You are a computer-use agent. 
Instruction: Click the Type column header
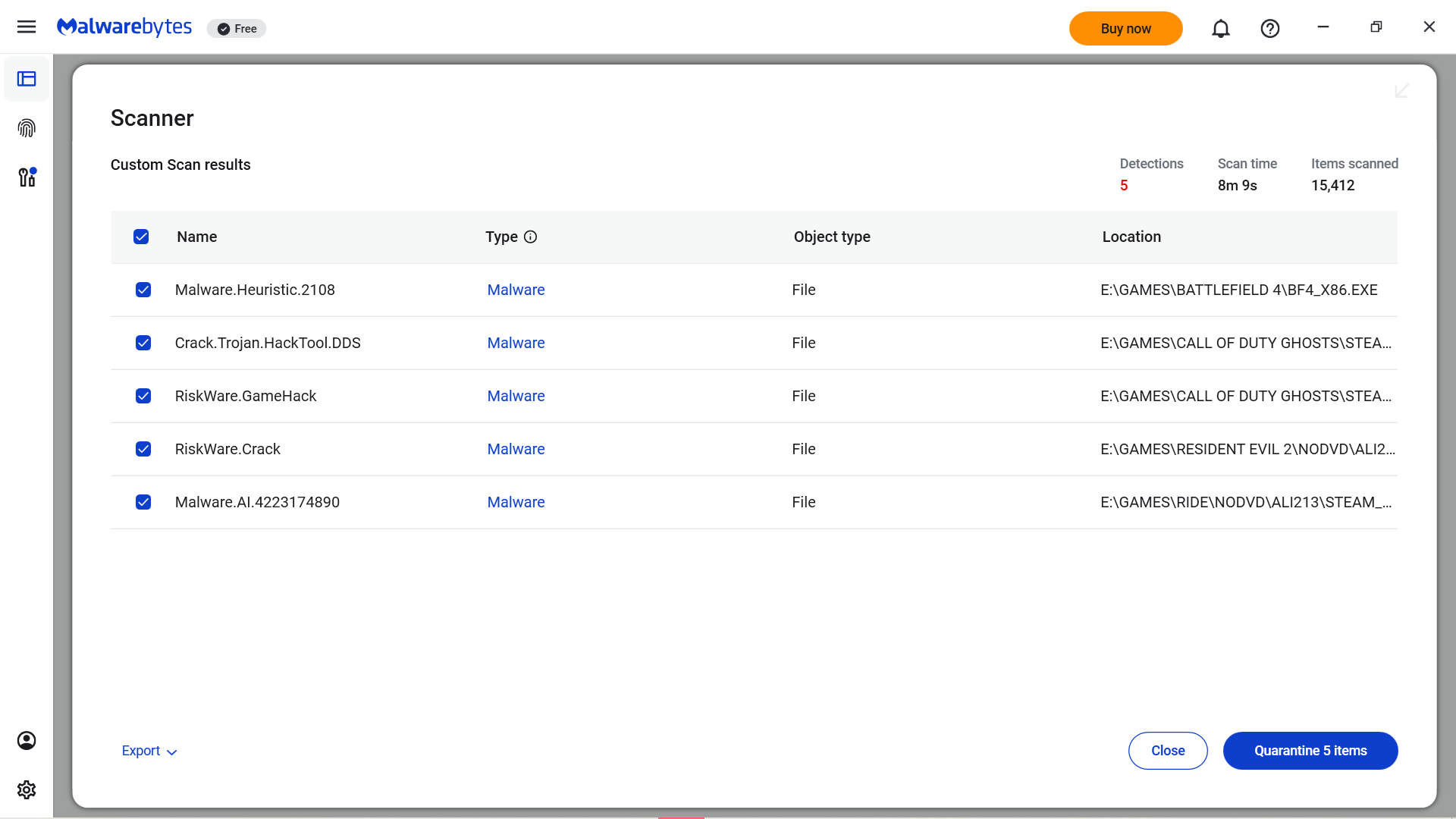pos(501,237)
